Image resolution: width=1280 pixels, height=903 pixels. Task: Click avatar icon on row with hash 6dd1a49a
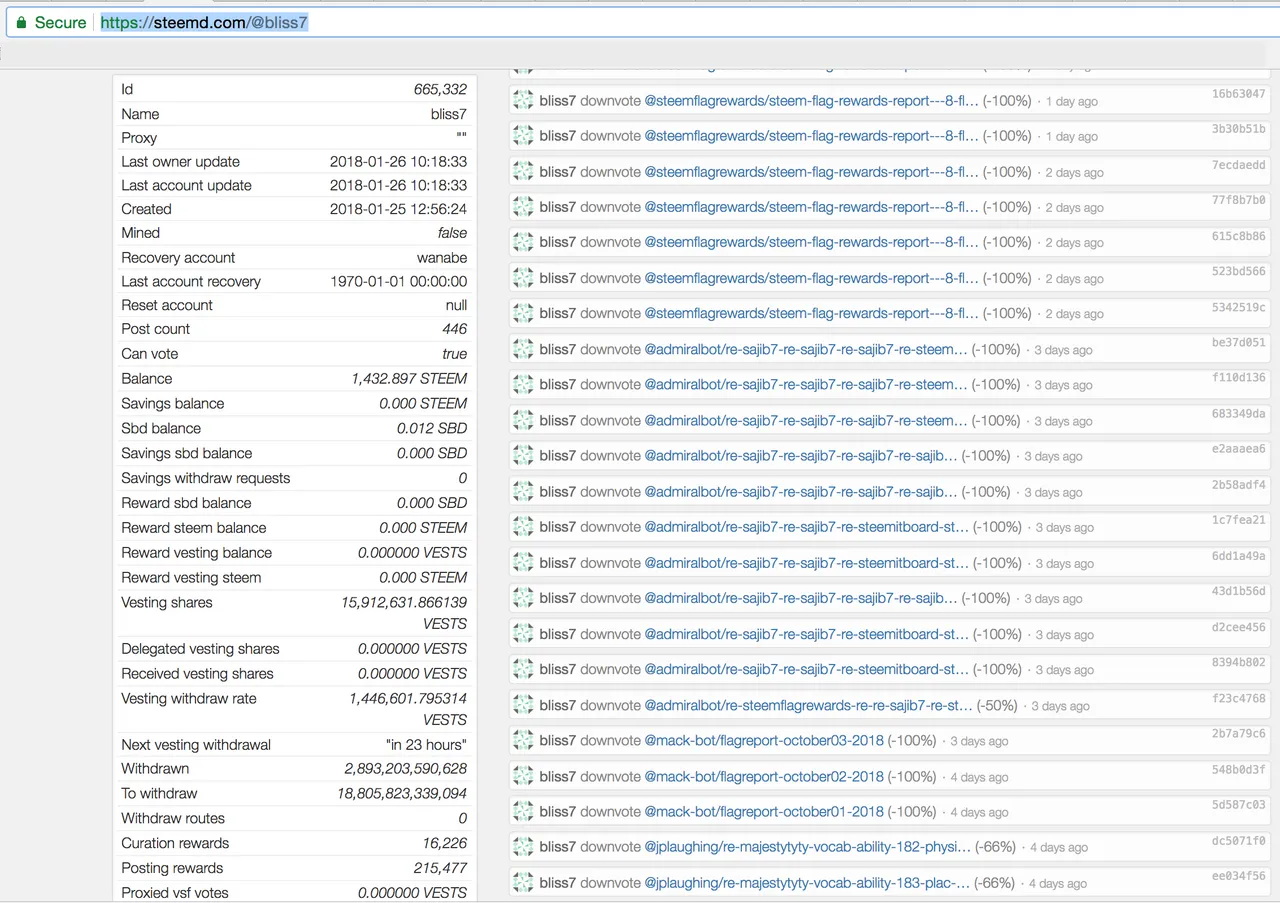coord(523,562)
